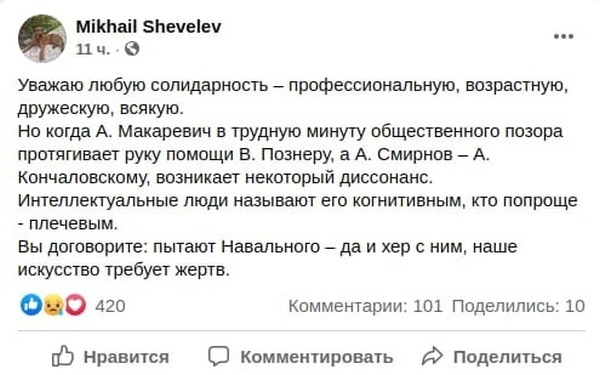The width and height of the screenshot is (600, 375).
Task: Click the red heart reaction icon
Action: (75, 305)
